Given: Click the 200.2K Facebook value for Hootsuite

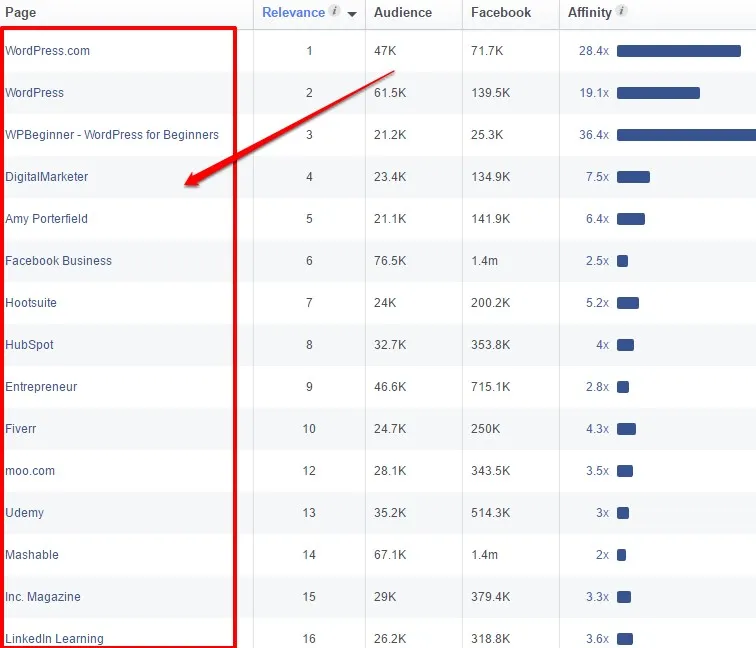Looking at the screenshot, I should click(490, 303).
